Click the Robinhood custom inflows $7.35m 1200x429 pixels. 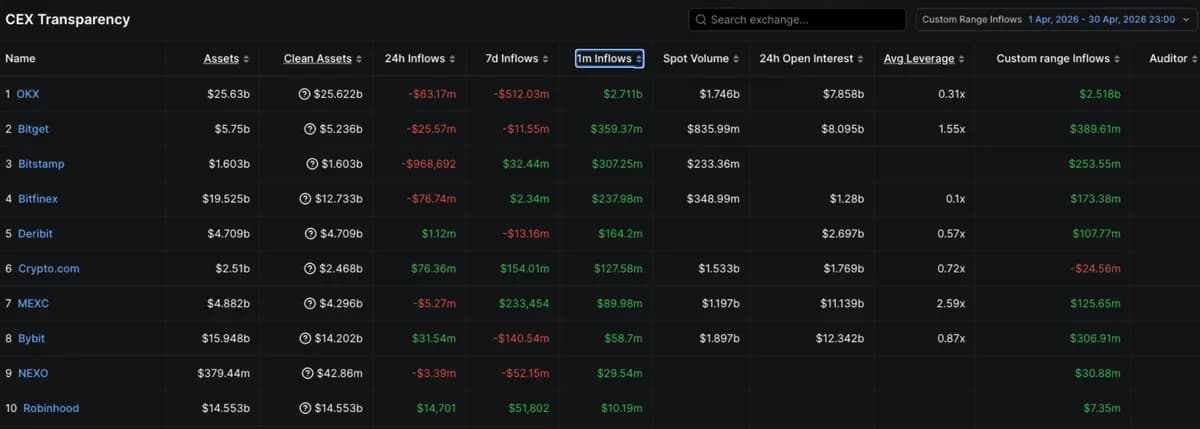pos(1101,409)
